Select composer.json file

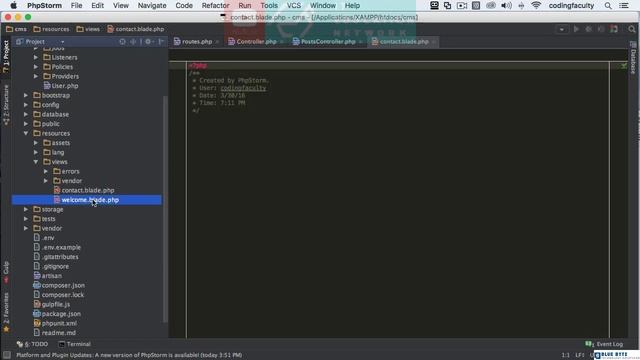(x=59, y=285)
